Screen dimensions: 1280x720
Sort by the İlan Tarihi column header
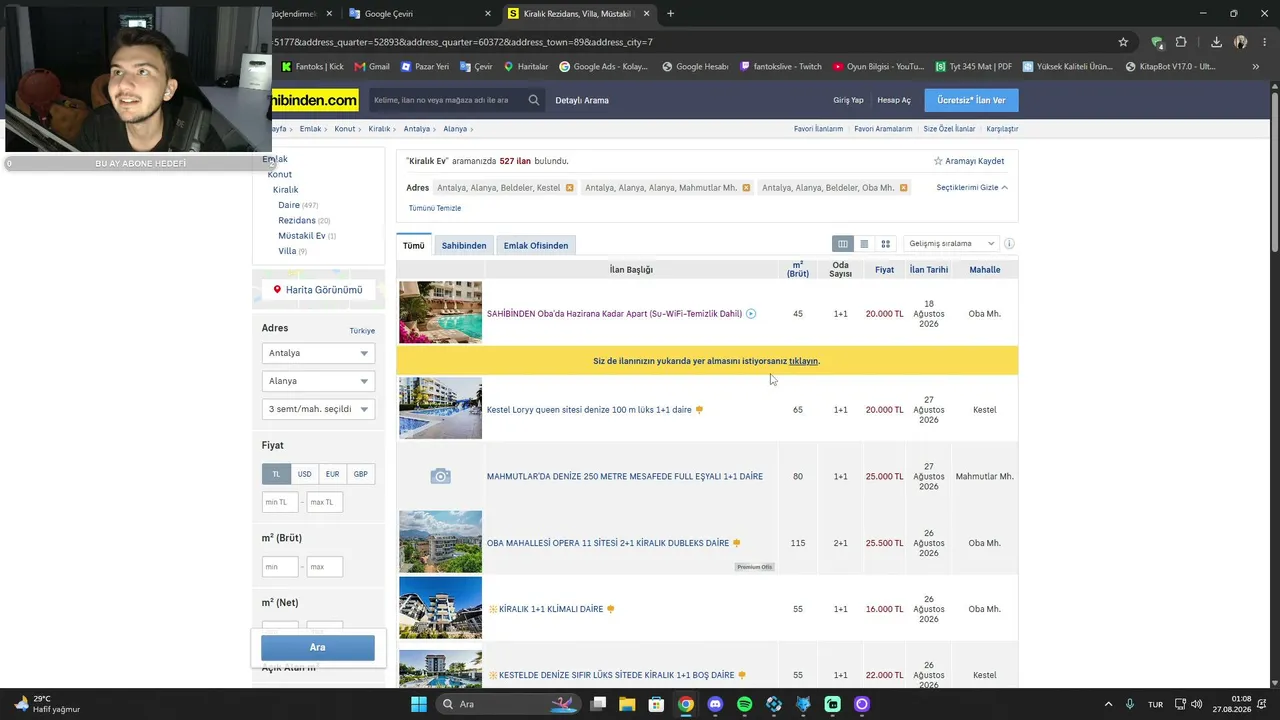(x=929, y=270)
